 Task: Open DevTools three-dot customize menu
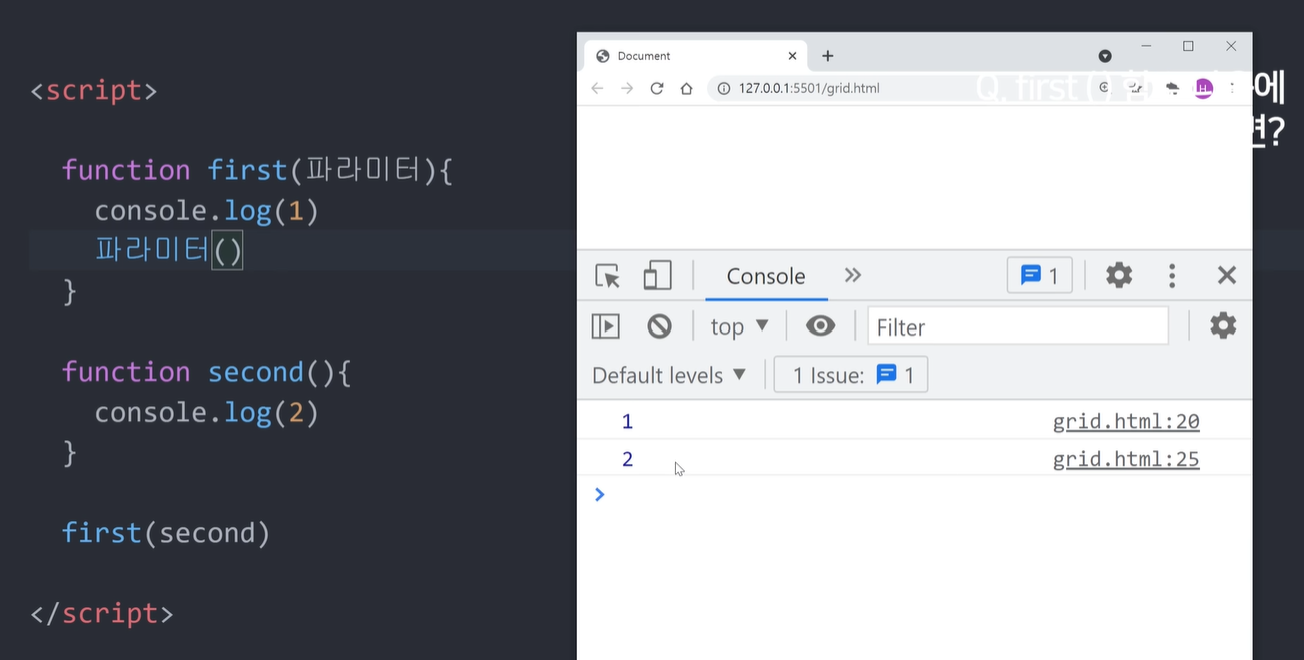coord(1172,276)
